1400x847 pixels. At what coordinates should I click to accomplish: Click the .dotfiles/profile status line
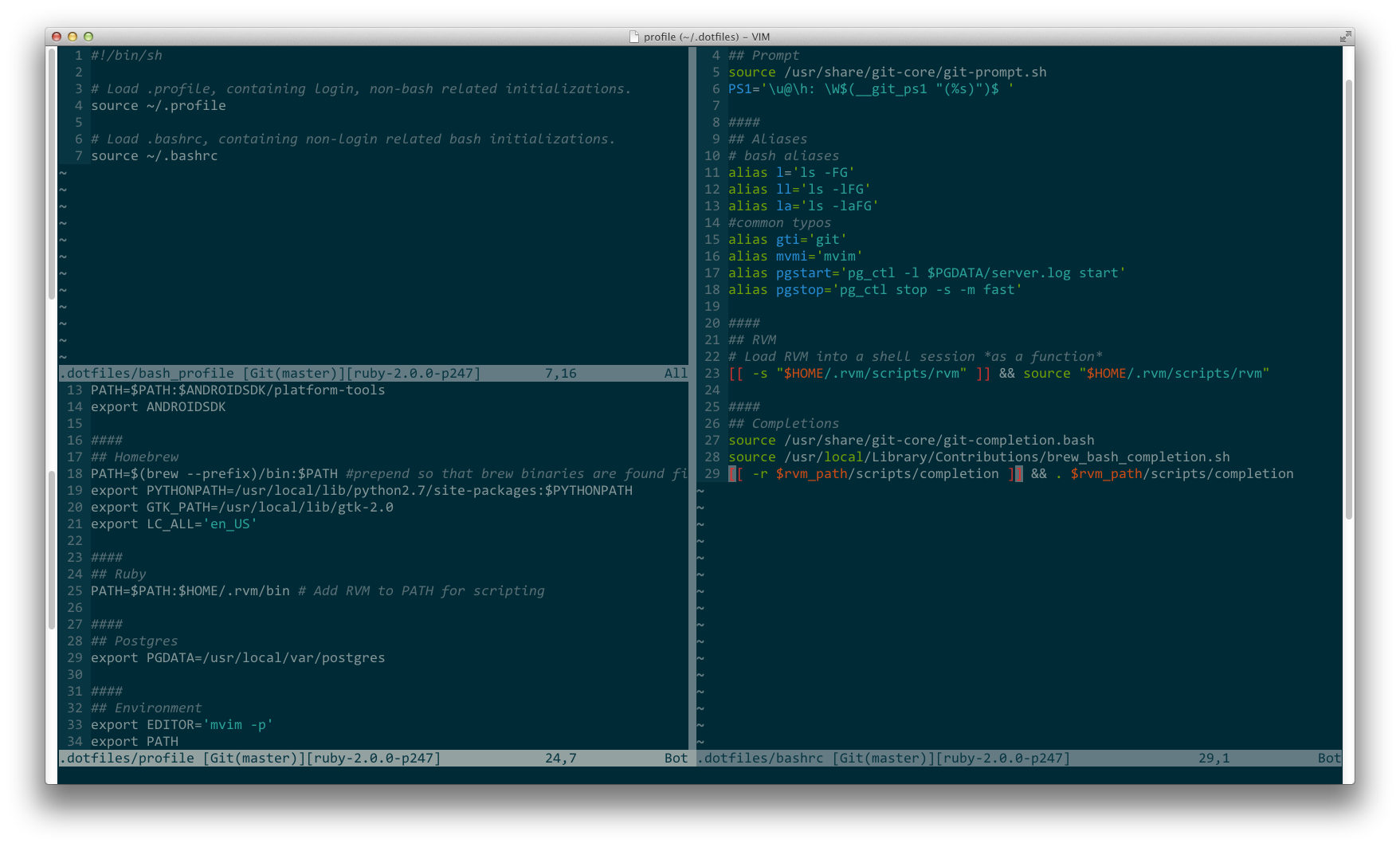[x=374, y=758]
